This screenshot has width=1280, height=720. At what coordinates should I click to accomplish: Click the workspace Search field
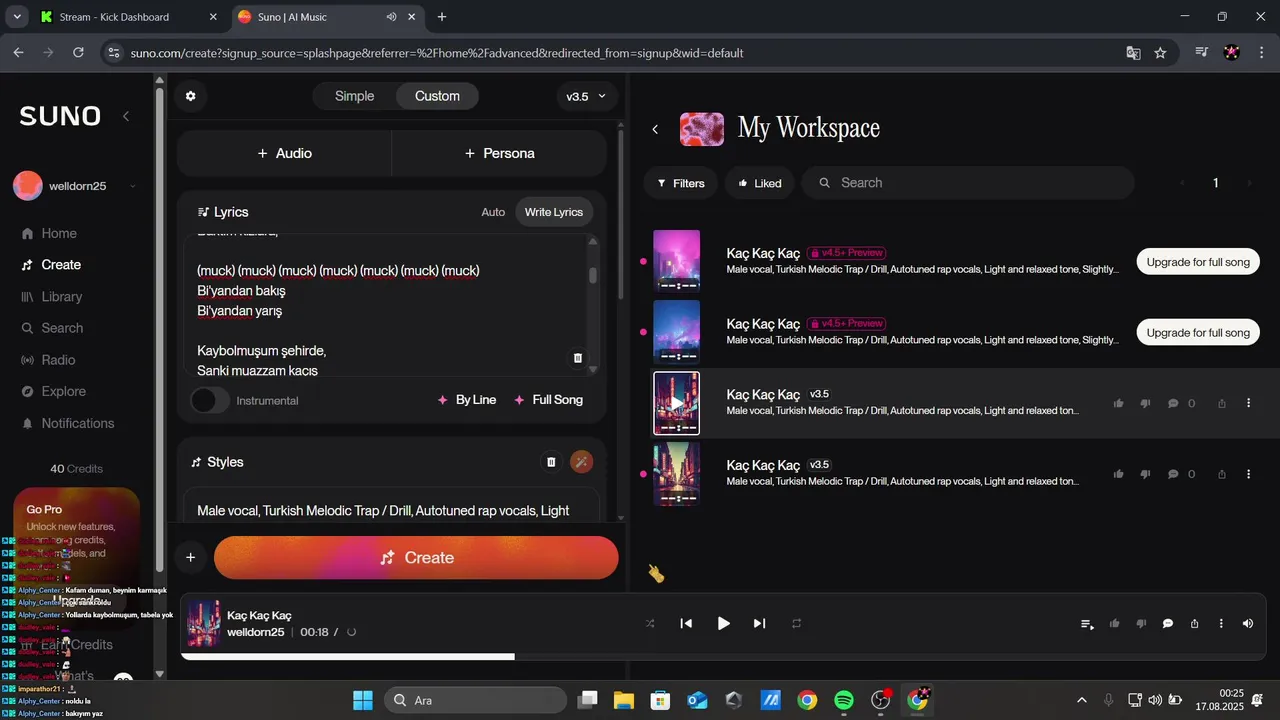point(968,183)
